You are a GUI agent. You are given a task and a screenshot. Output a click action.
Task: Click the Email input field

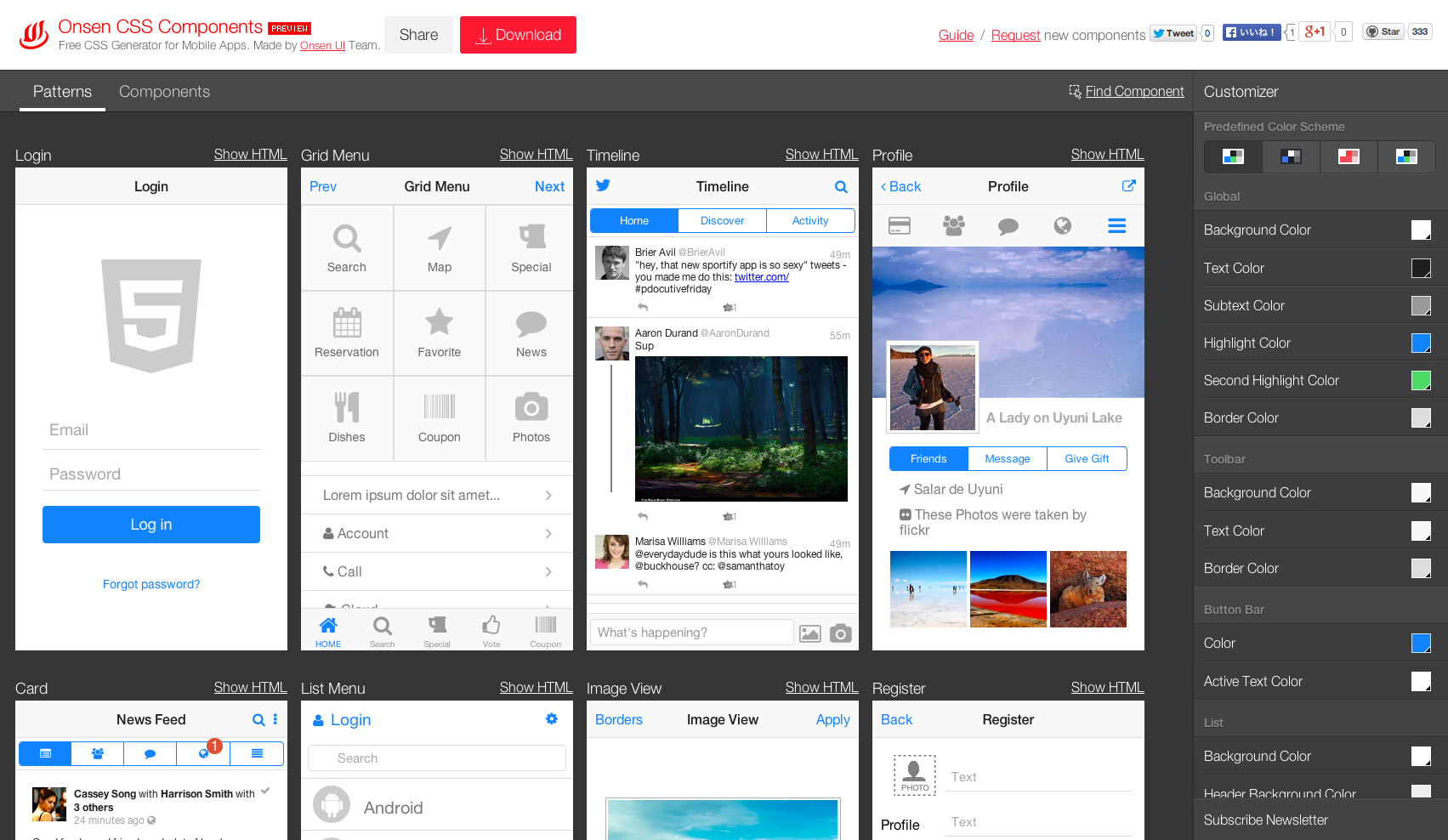coord(151,430)
